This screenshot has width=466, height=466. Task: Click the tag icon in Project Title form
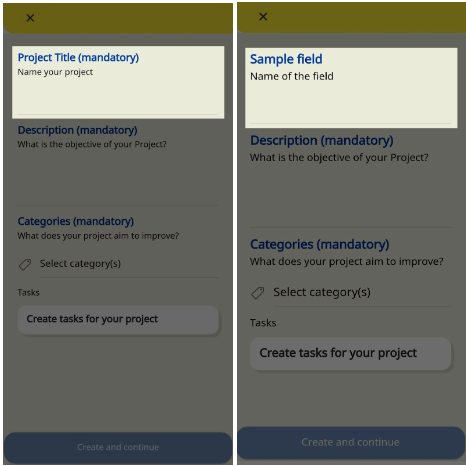pos(25,265)
